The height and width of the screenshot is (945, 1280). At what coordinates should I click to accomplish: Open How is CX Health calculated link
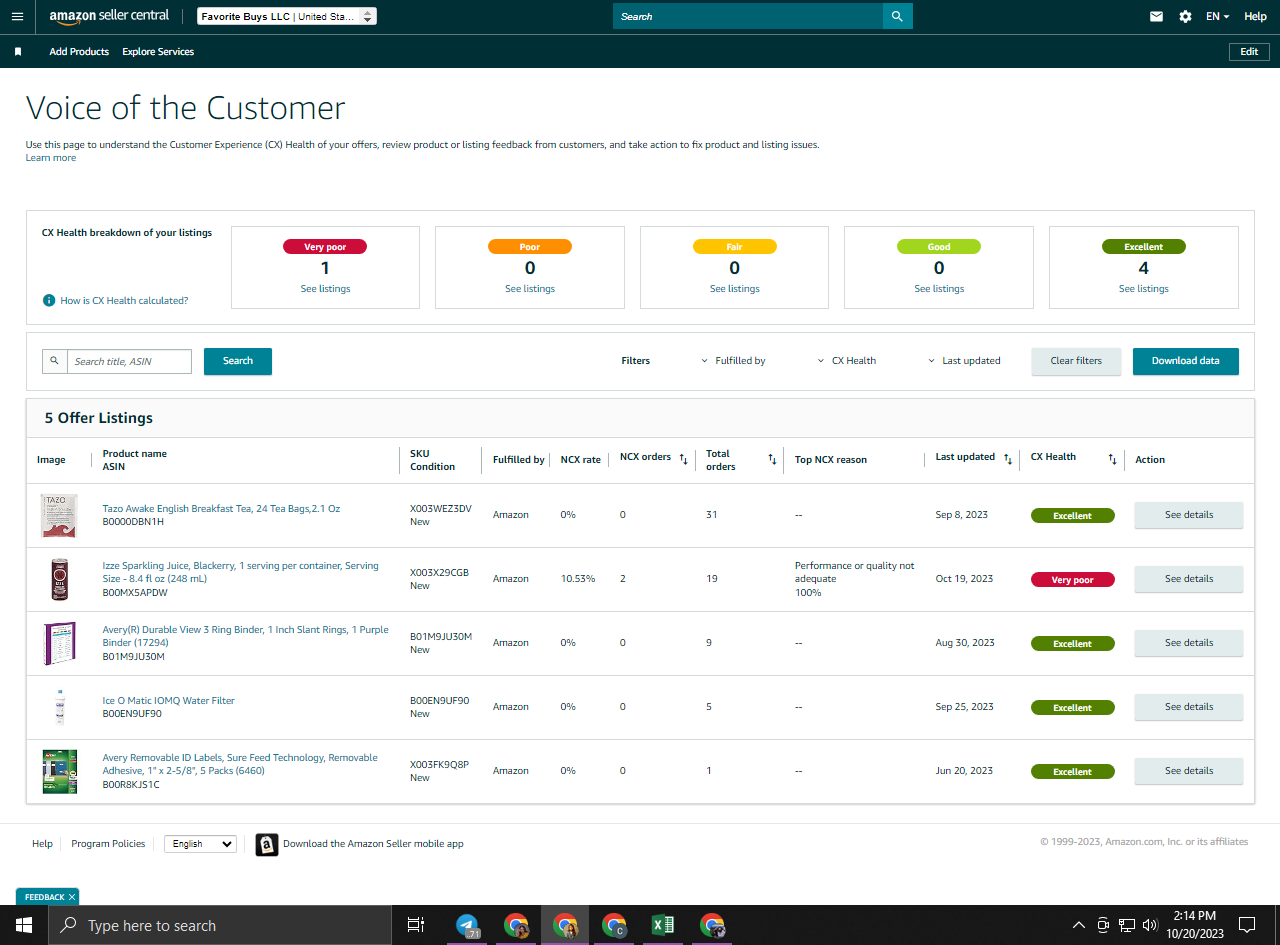coord(124,301)
